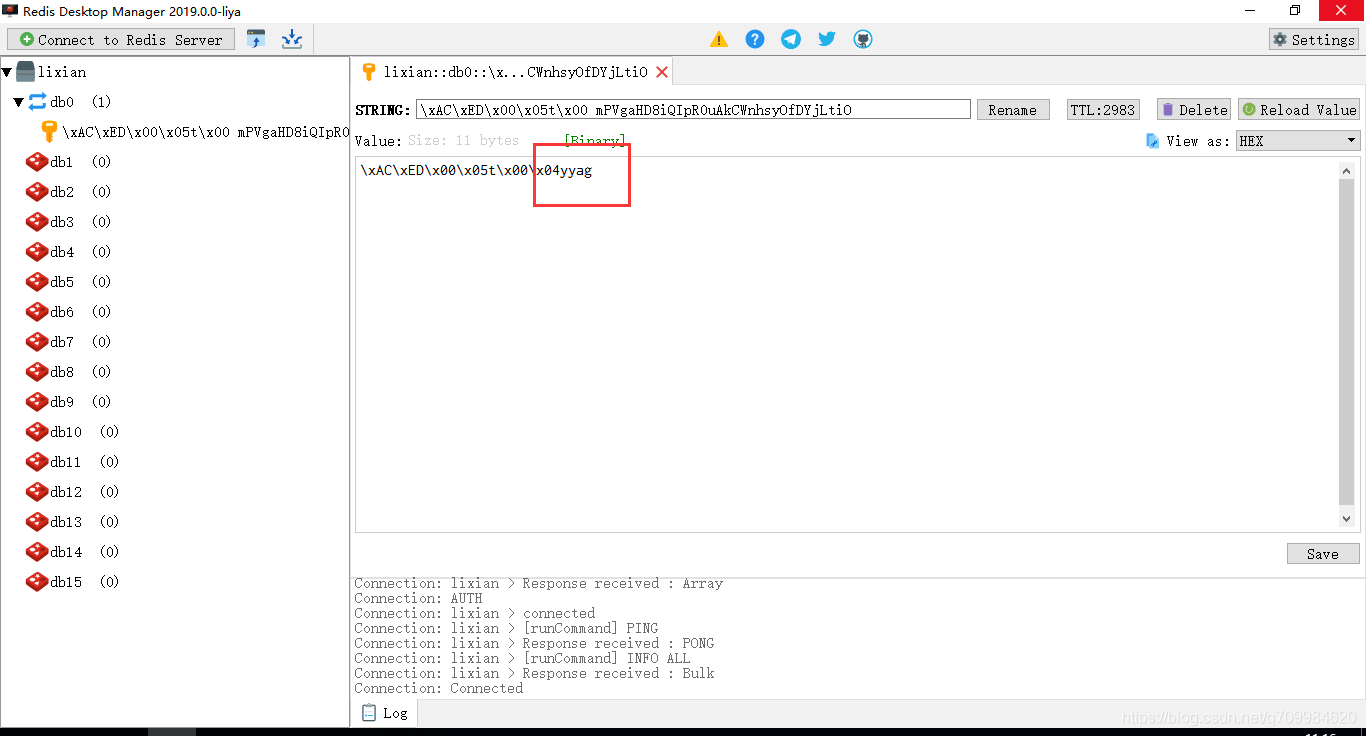Open the Twitter bird icon
The width and height of the screenshot is (1366, 736).
[827, 39]
